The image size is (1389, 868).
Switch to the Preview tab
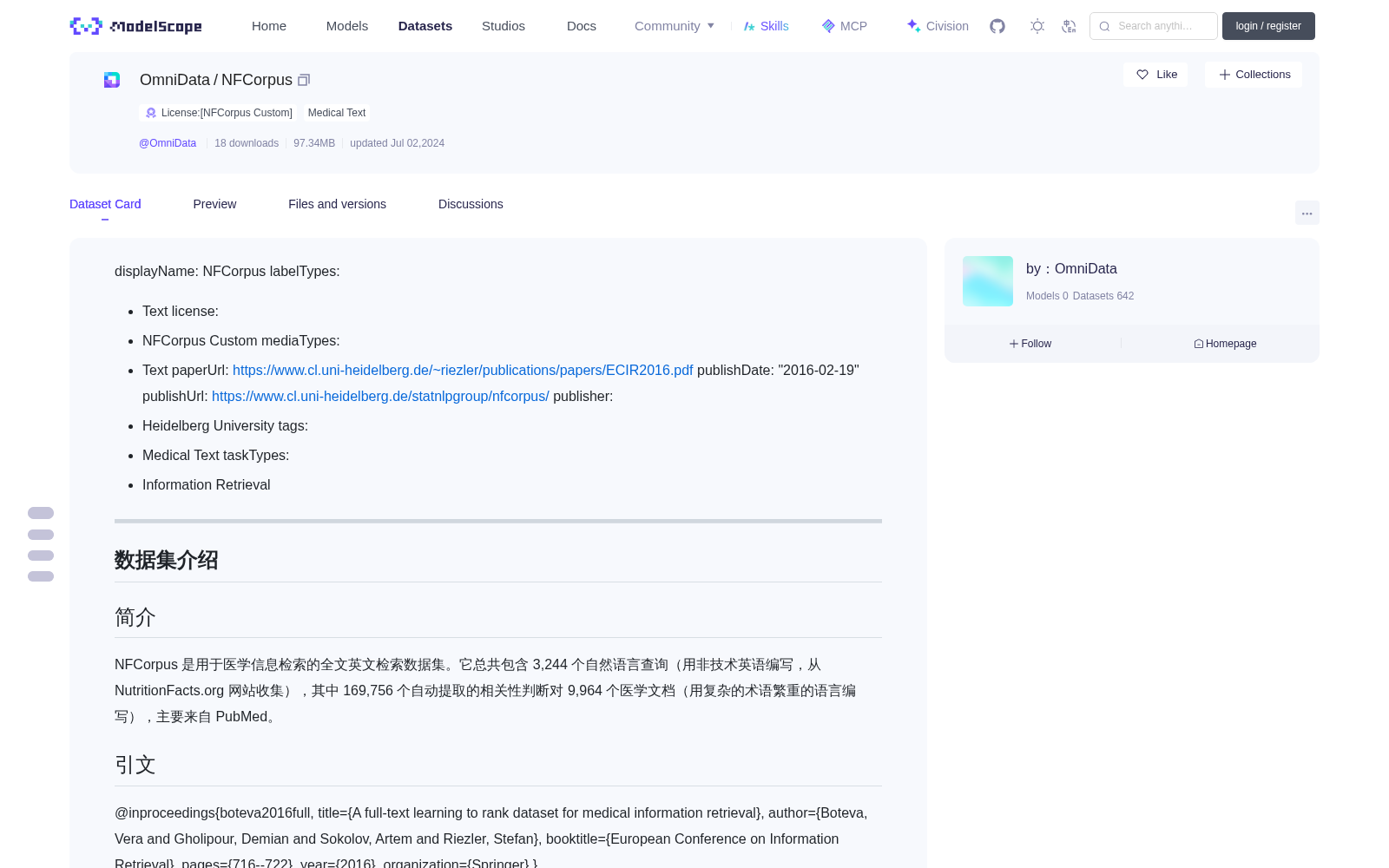[214, 204]
